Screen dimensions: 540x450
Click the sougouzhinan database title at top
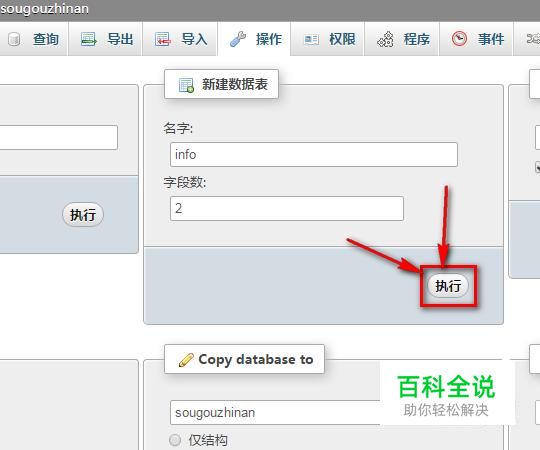coord(44,9)
